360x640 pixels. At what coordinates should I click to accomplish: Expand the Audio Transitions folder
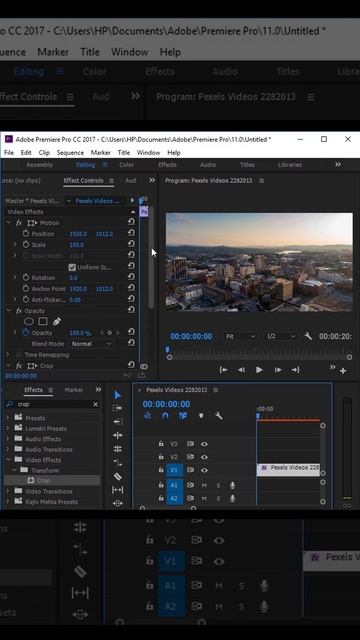click(x=7, y=449)
